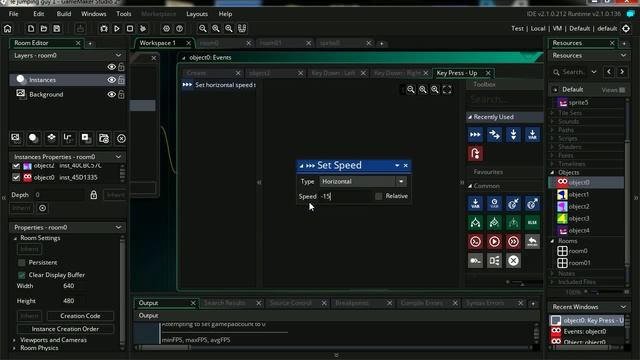640x360 pixels.
Task: Delete the selected layer icon
Action: click(x=121, y=139)
